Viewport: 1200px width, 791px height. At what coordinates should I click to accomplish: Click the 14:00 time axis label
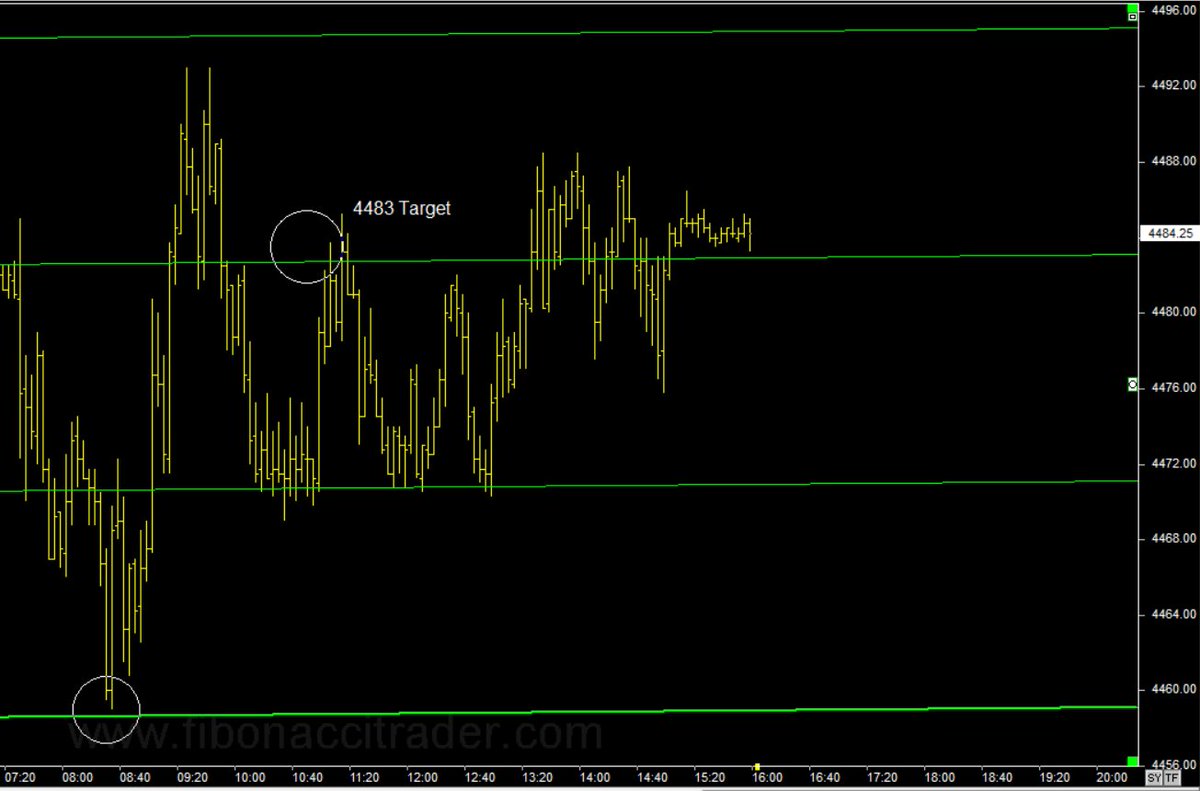[x=595, y=778]
